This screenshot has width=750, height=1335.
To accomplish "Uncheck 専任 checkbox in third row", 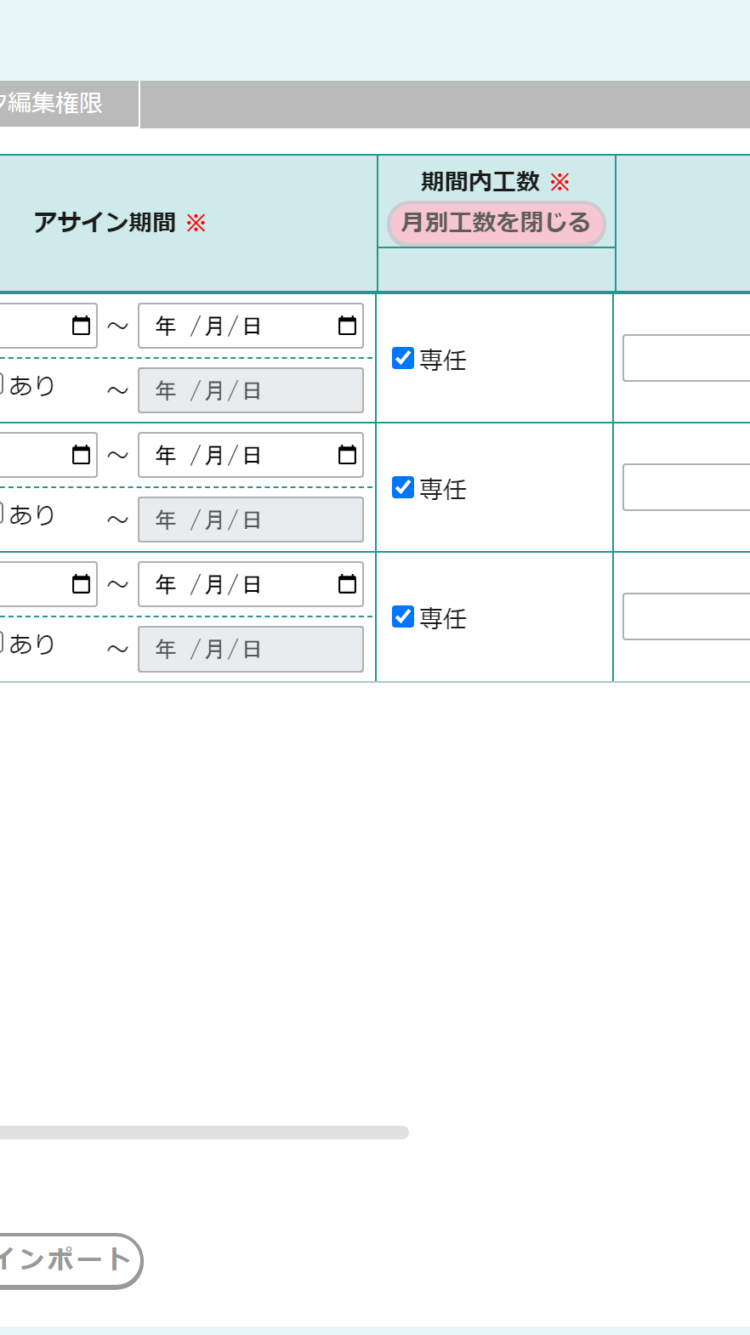I will pos(403,617).
